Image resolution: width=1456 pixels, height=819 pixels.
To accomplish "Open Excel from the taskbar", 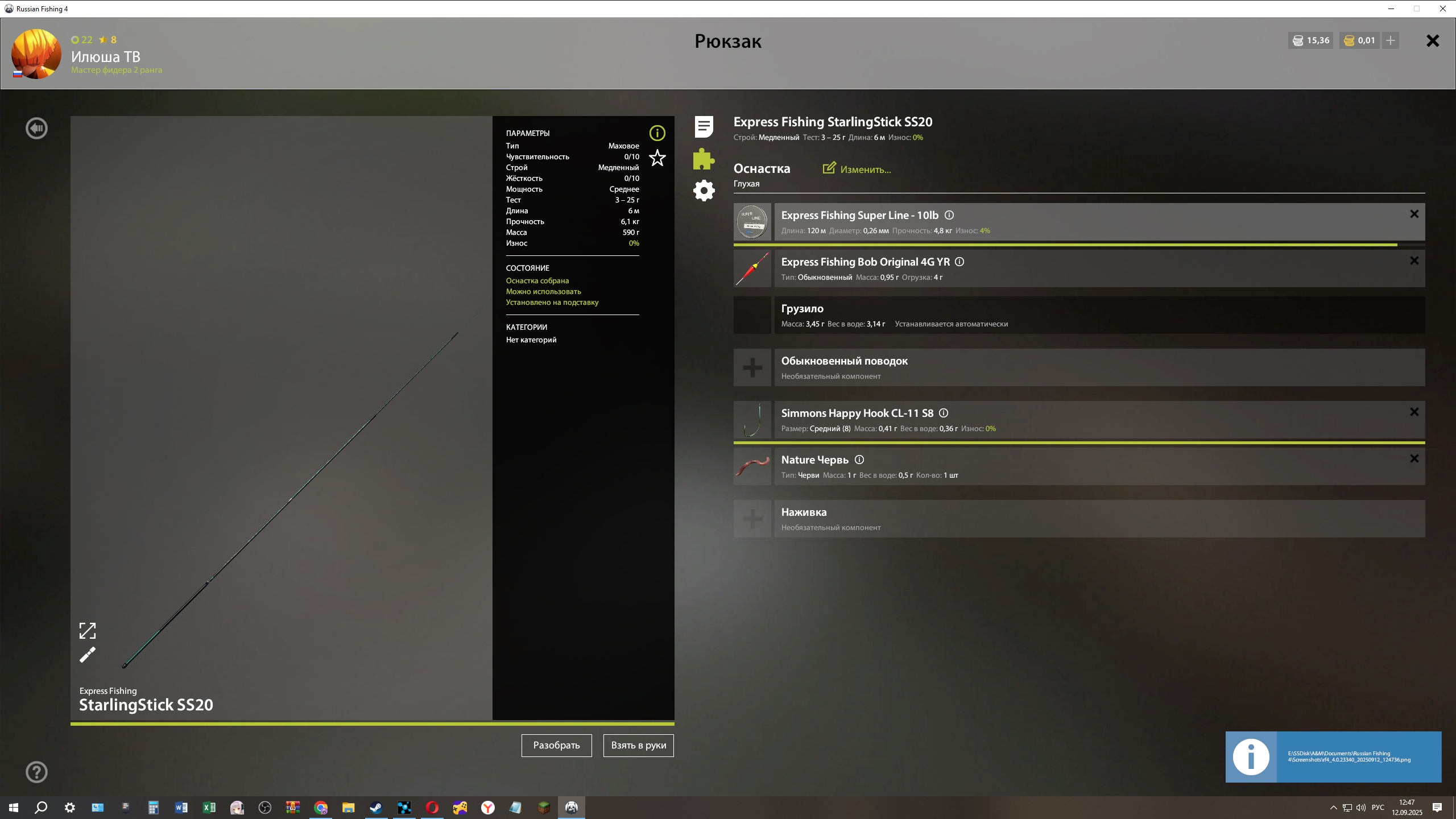I will click(x=209, y=807).
